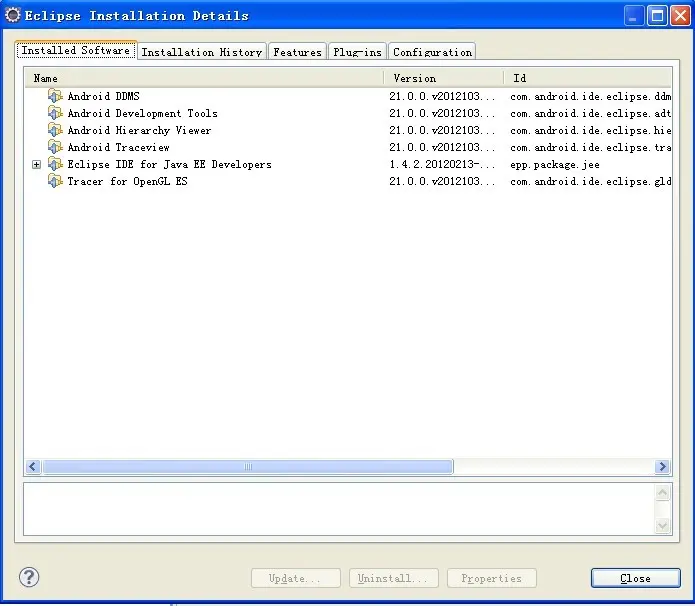Open the help question mark icon
This screenshot has height=606, width=695.
coord(29,577)
